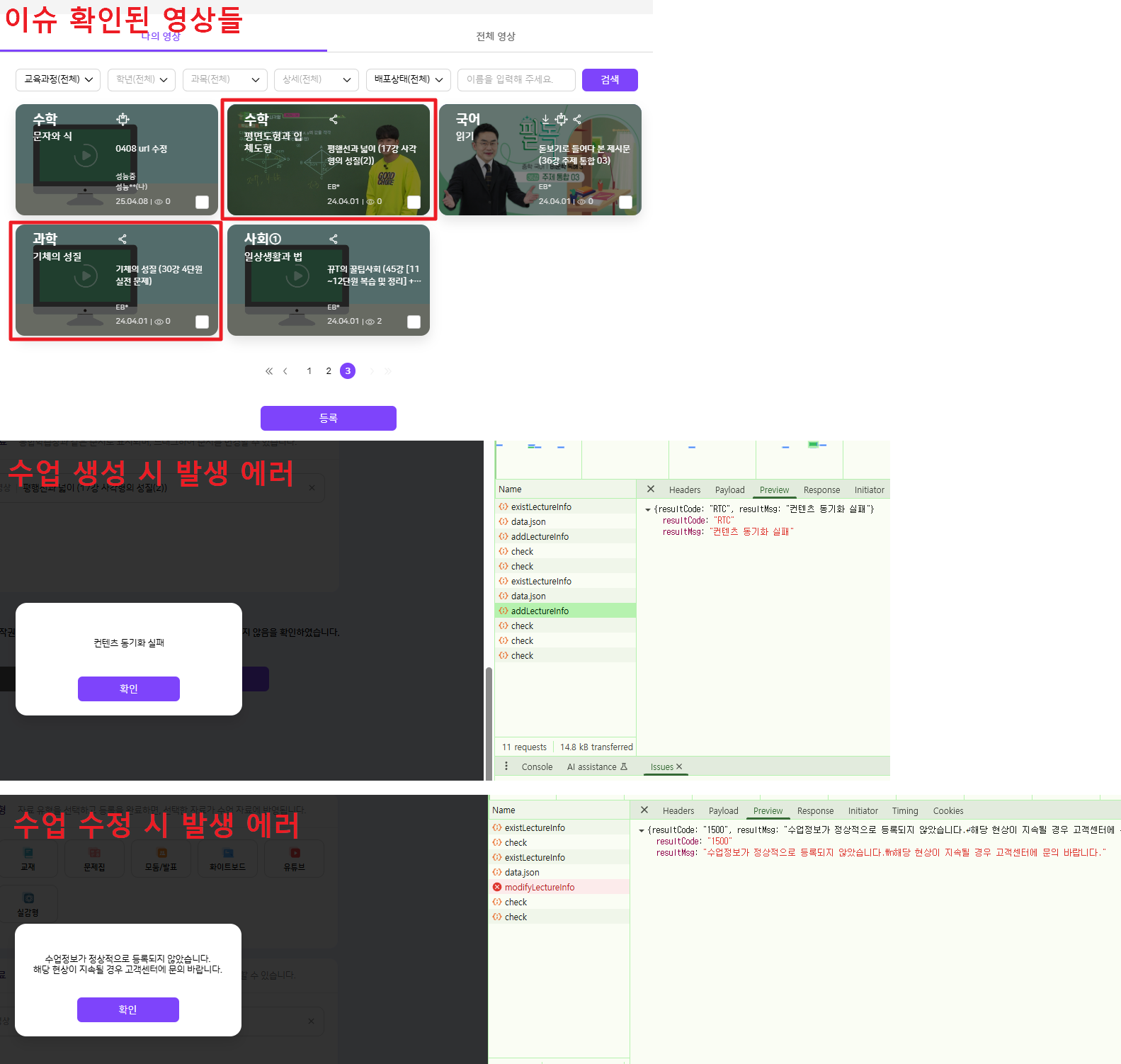The image size is (1121, 1064).
Task: Open the Timing tab in DevTools
Action: click(x=904, y=811)
